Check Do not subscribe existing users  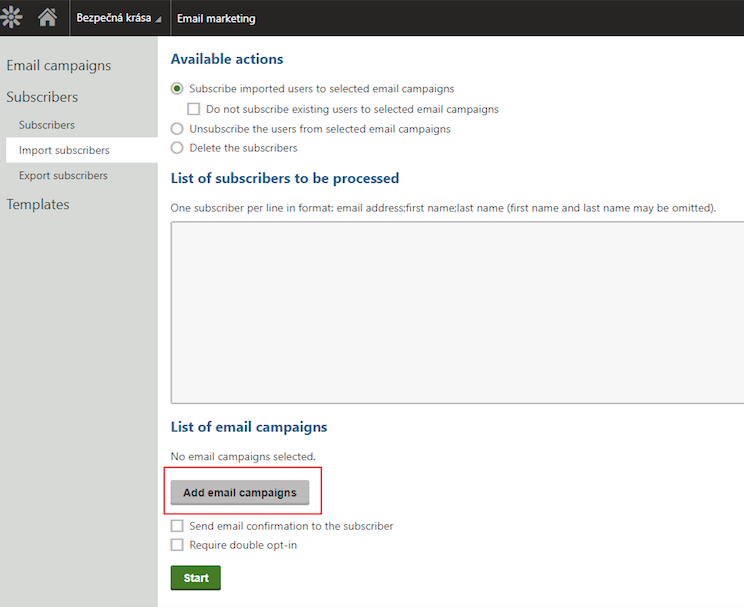(194, 109)
